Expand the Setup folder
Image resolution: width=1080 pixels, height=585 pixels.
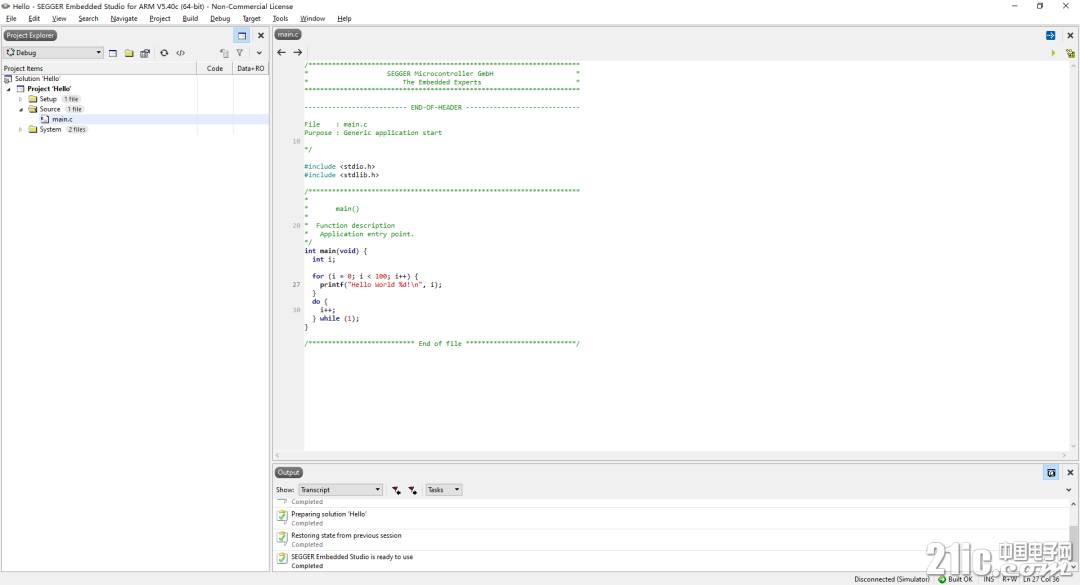(21, 99)
